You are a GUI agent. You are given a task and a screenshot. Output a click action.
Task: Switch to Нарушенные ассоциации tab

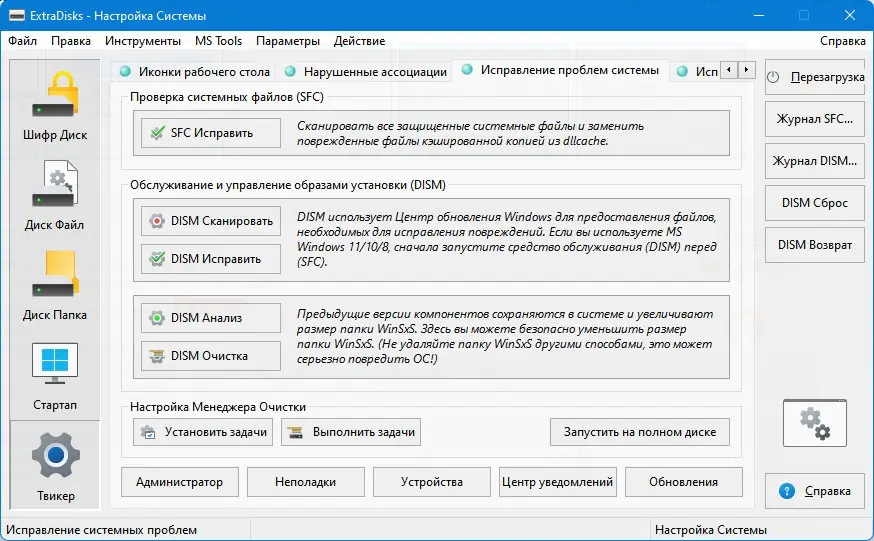(365, 71)
